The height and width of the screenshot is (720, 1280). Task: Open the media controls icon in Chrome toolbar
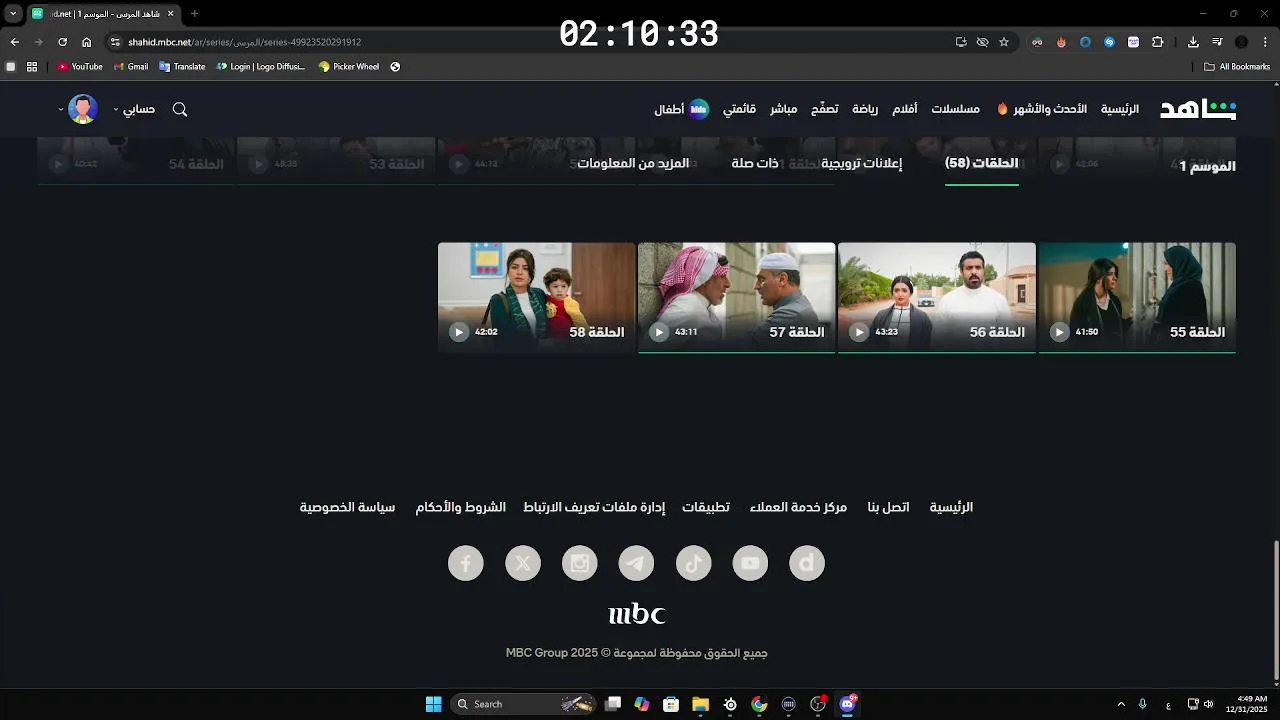pyautogui.click(x=1217, y=42)
